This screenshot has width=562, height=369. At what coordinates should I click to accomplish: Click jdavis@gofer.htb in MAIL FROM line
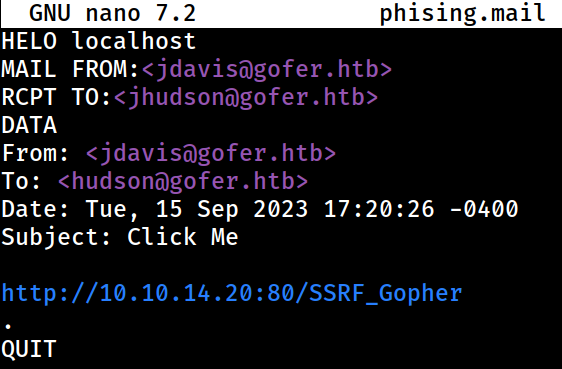pos(267,69)
